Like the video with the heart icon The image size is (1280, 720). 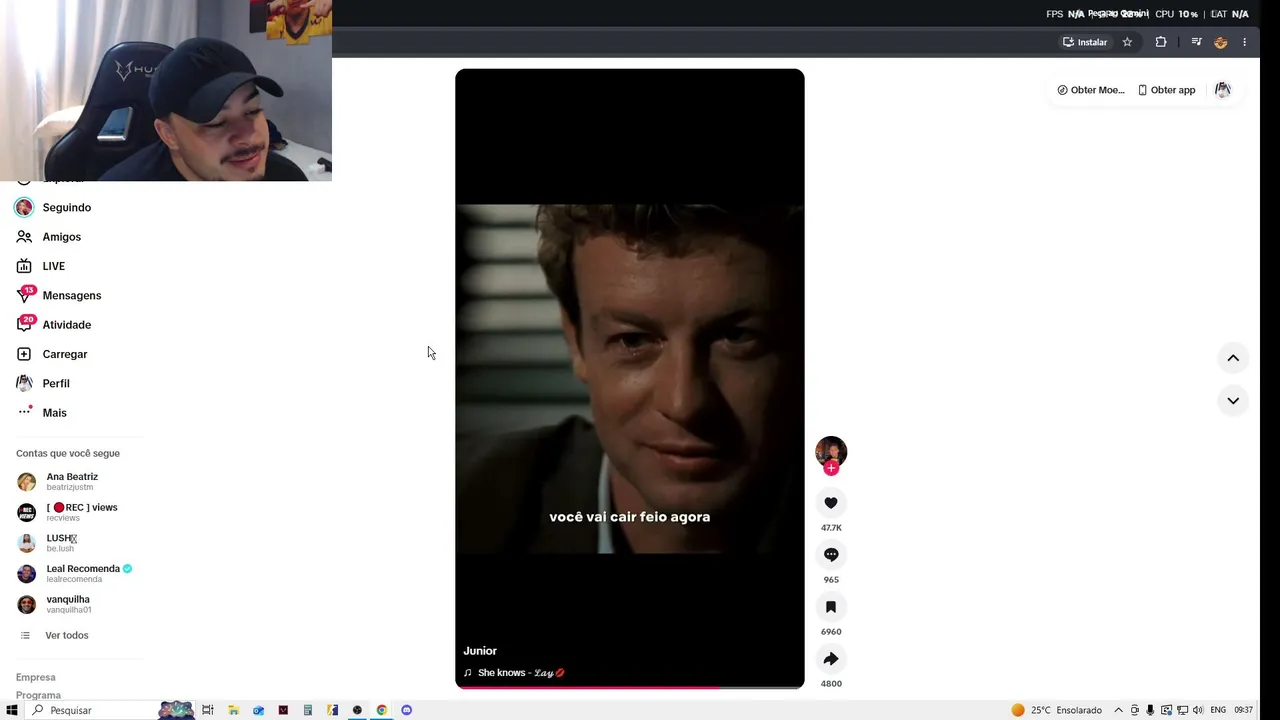831,503
